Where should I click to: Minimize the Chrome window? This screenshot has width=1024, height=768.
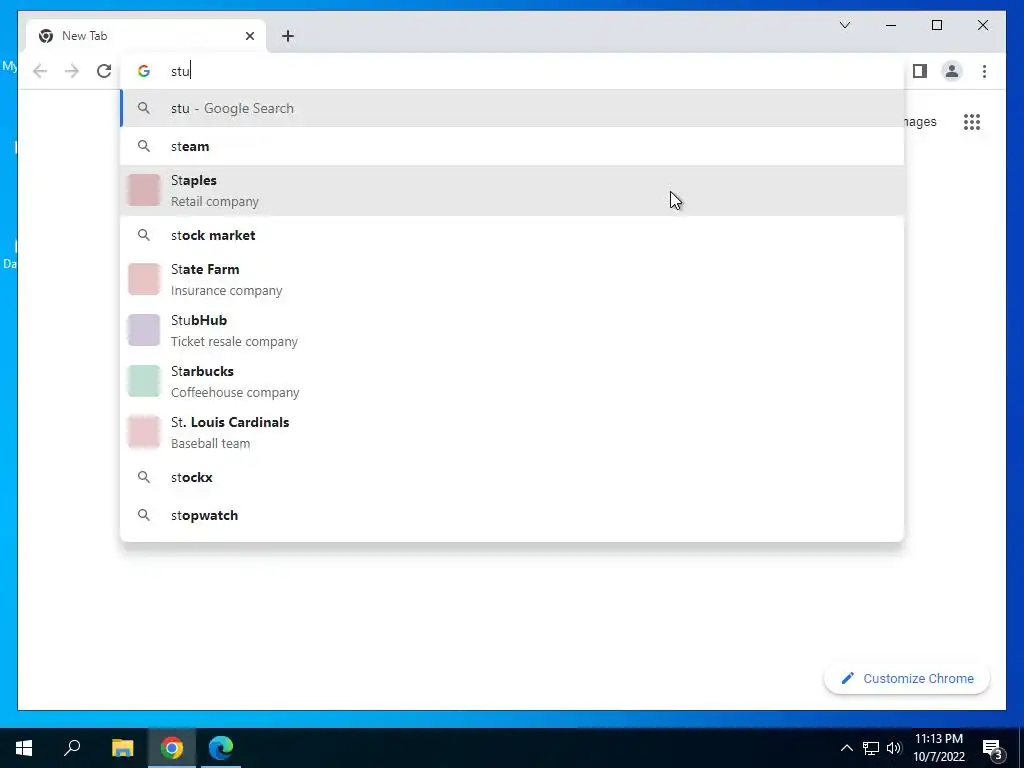point(891,25)
